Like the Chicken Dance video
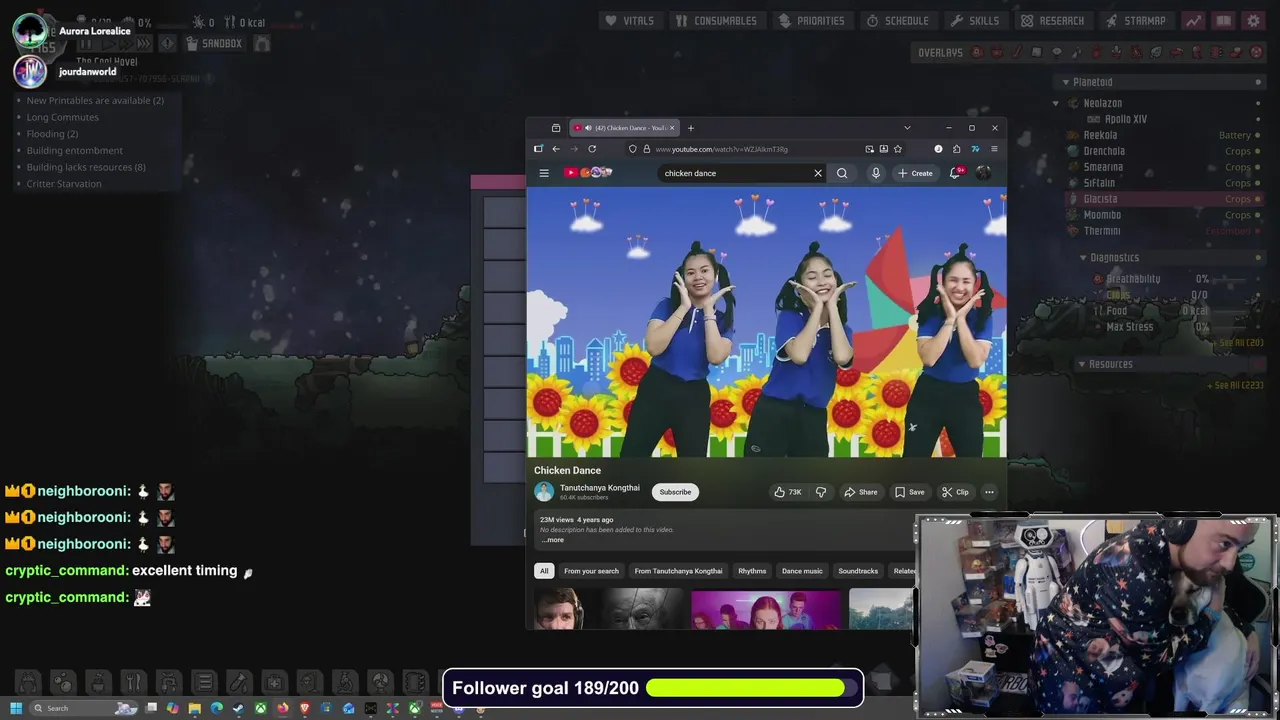 (x=787, y=492)
